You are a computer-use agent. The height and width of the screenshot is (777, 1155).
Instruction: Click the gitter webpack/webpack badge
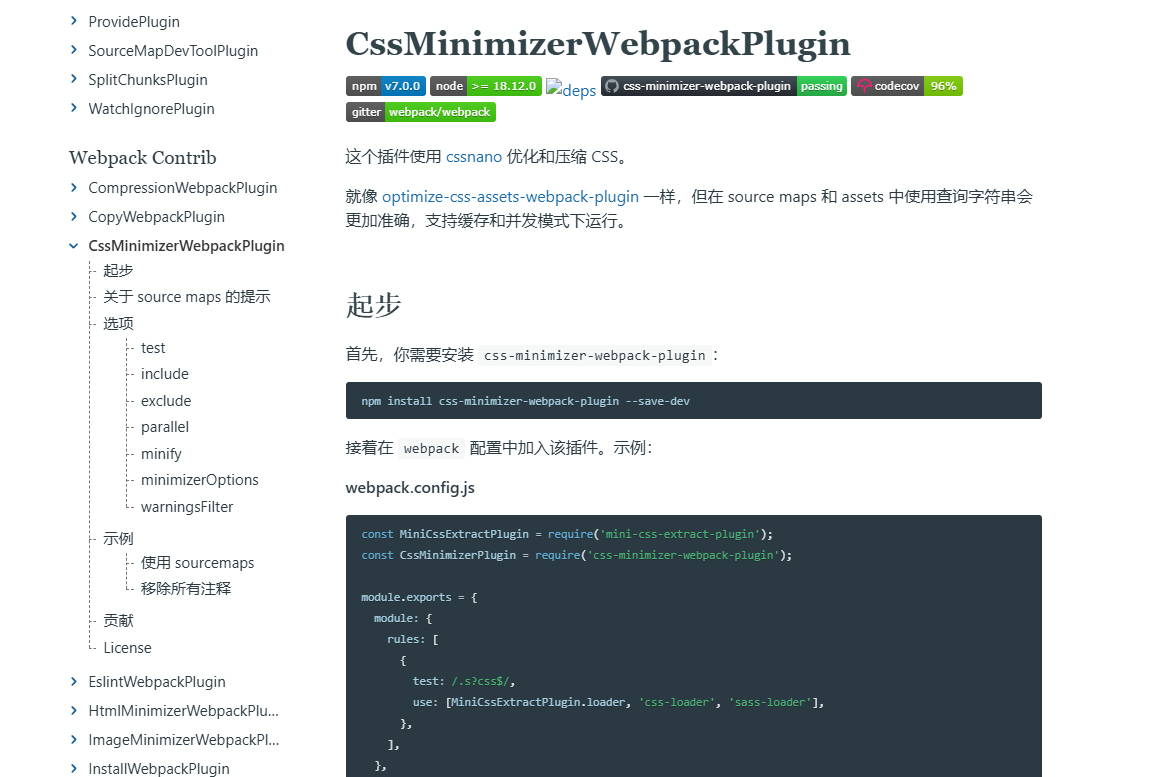point(421,112)
